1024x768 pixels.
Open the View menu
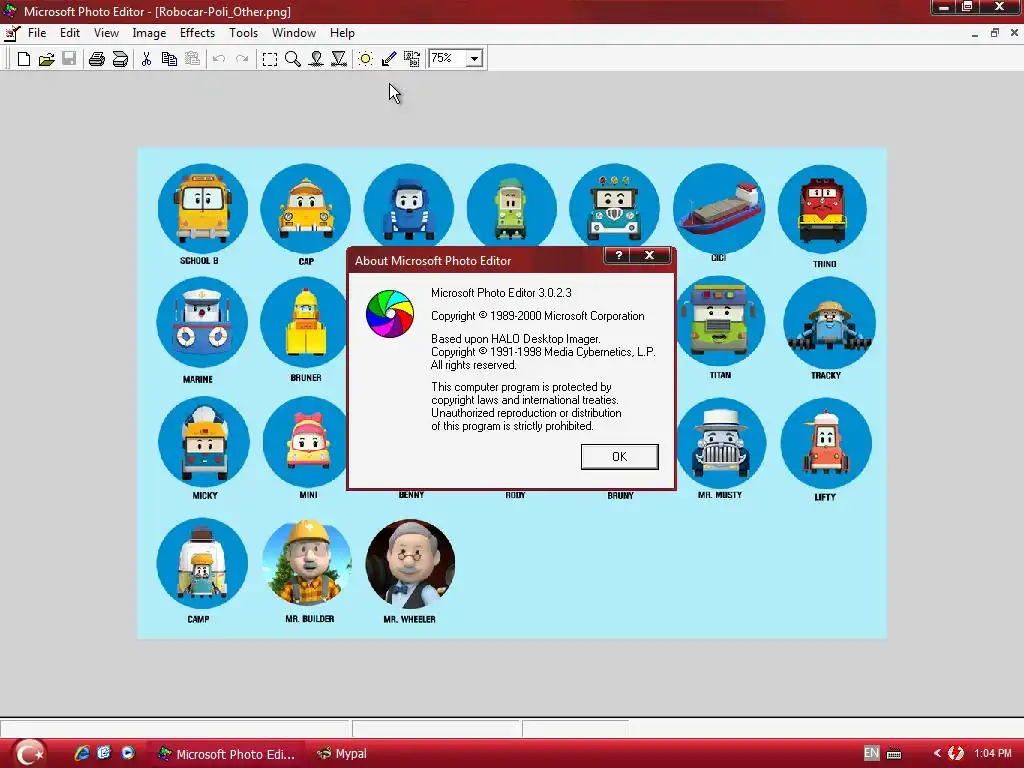tap(106, 33)
